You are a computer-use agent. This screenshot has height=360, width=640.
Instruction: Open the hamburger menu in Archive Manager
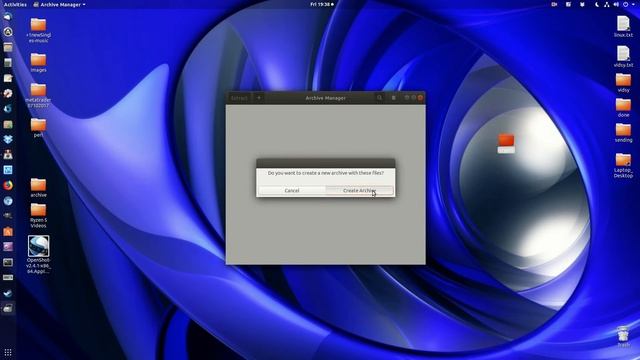393,98
